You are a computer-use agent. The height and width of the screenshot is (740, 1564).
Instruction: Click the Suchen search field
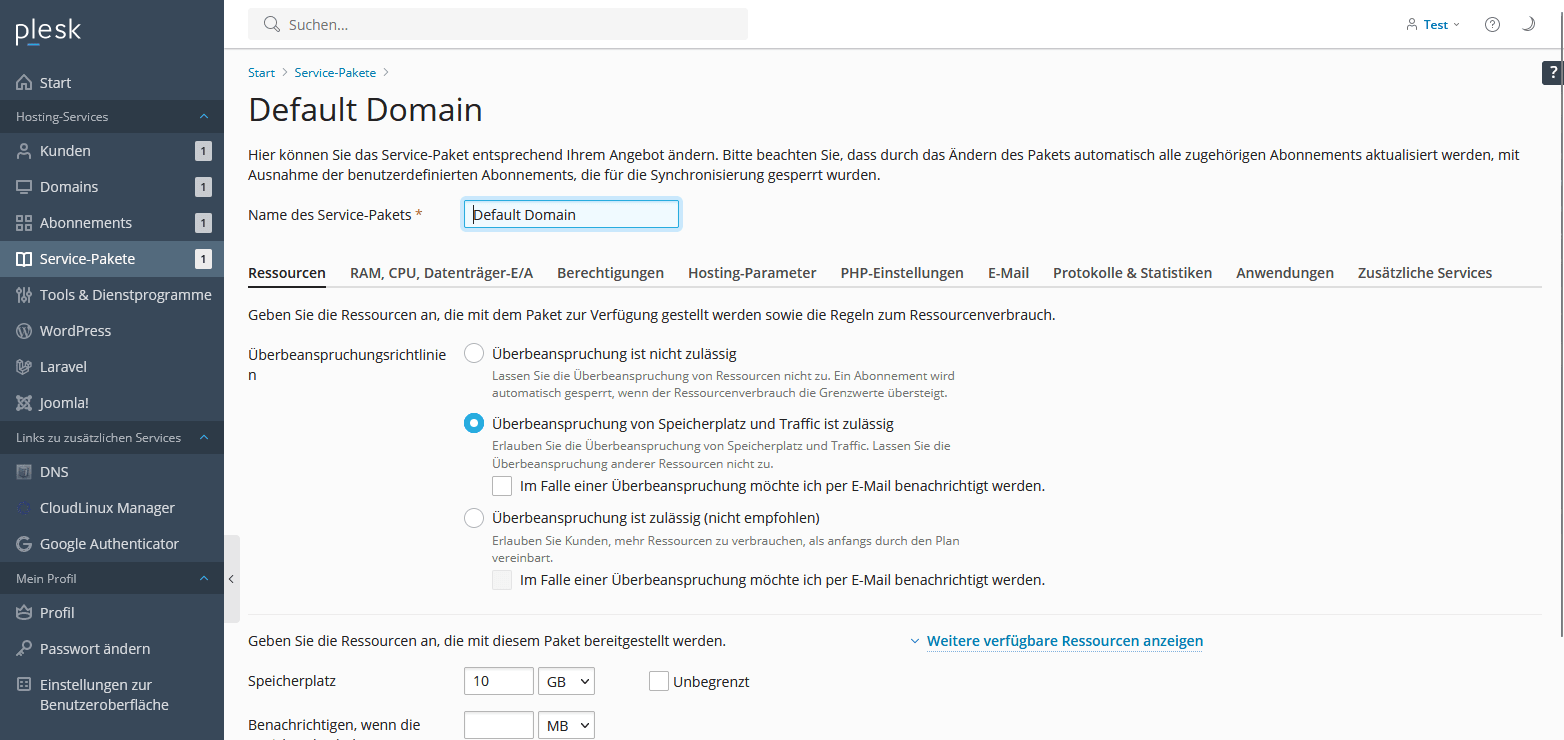498,24
